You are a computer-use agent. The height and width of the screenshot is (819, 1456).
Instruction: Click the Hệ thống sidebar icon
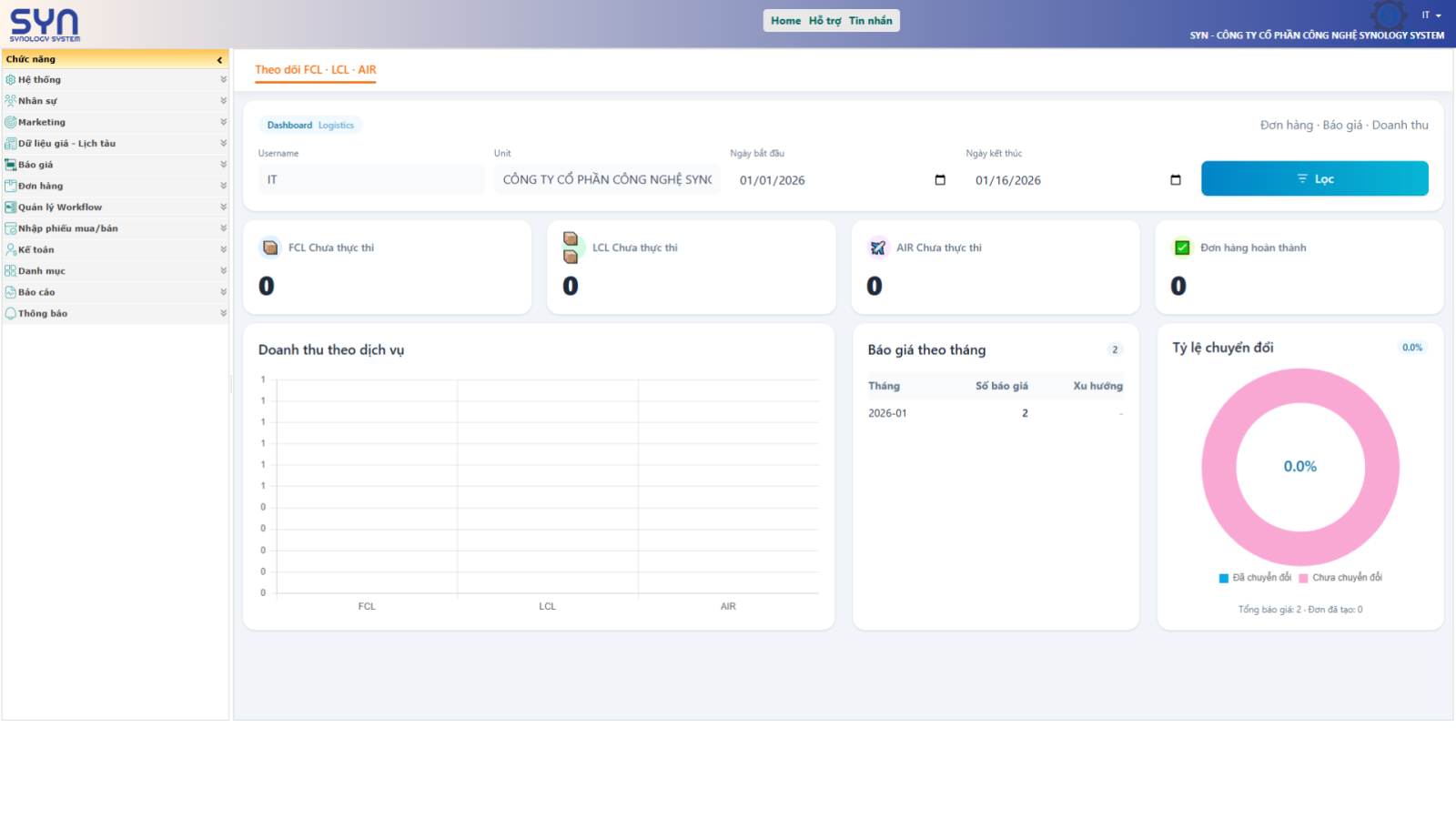pyautogui.click(x=11, y=80)
